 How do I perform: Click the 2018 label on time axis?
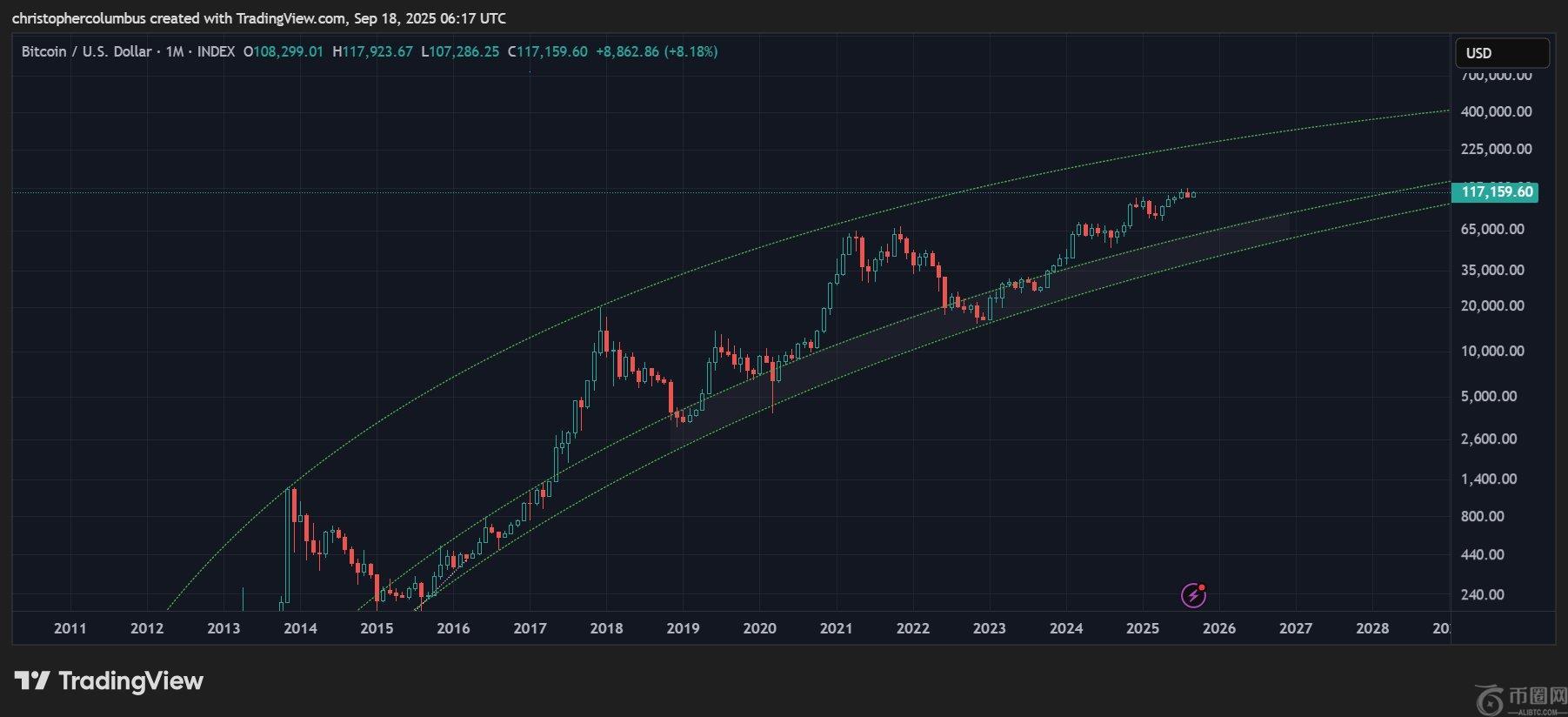coord(606,628)
